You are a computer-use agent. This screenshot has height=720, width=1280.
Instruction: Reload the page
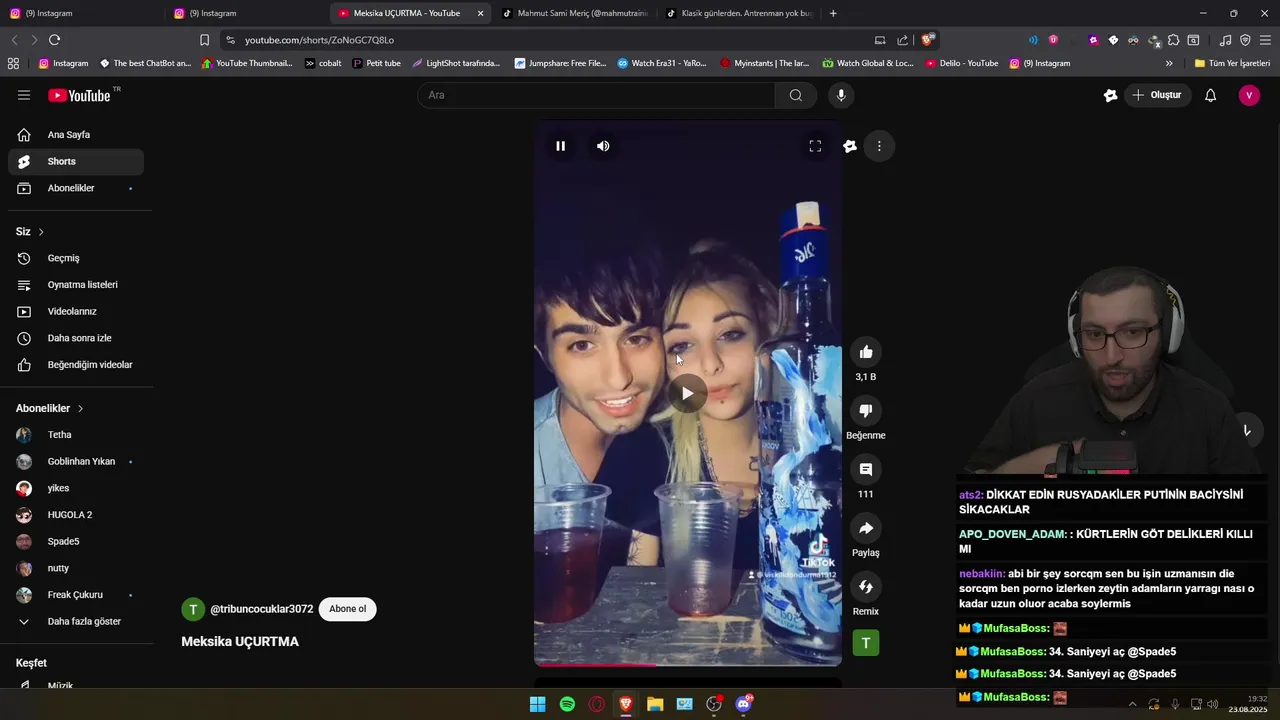coord(54,40)
